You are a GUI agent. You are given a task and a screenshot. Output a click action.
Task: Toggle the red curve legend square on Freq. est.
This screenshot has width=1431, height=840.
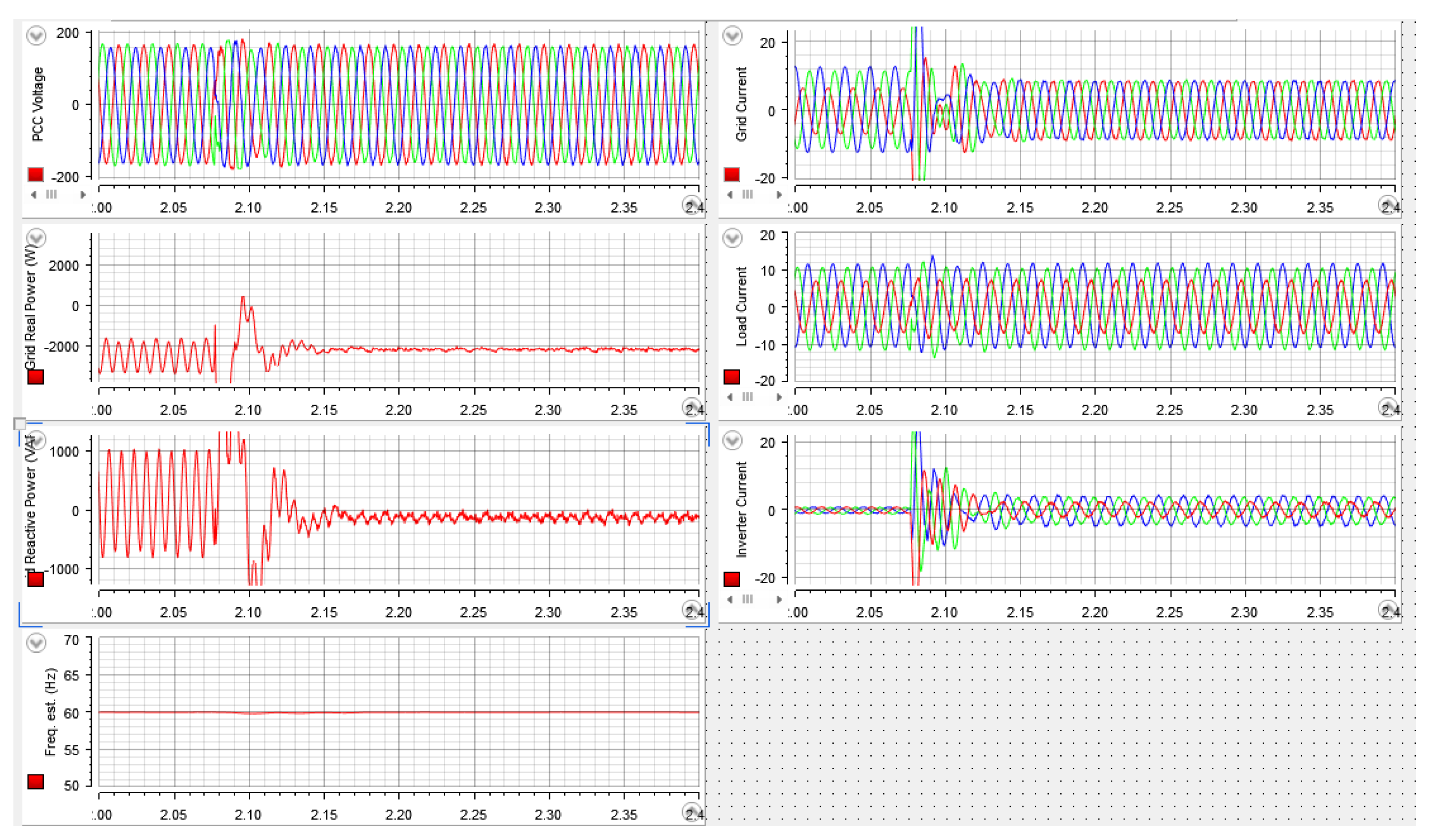(x=36, y=782)
